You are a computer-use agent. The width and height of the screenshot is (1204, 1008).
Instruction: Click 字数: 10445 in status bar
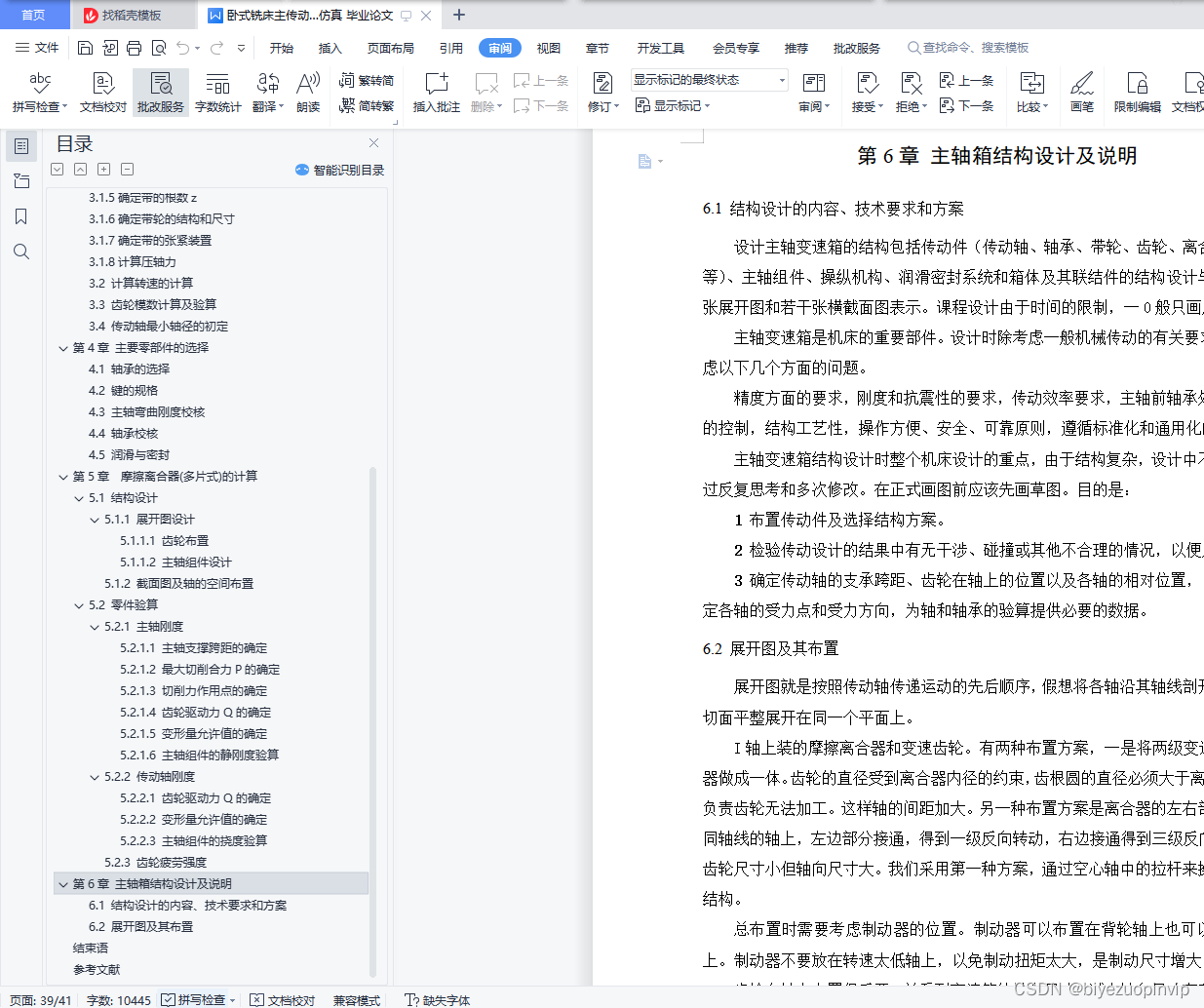tap(119, 1000)
